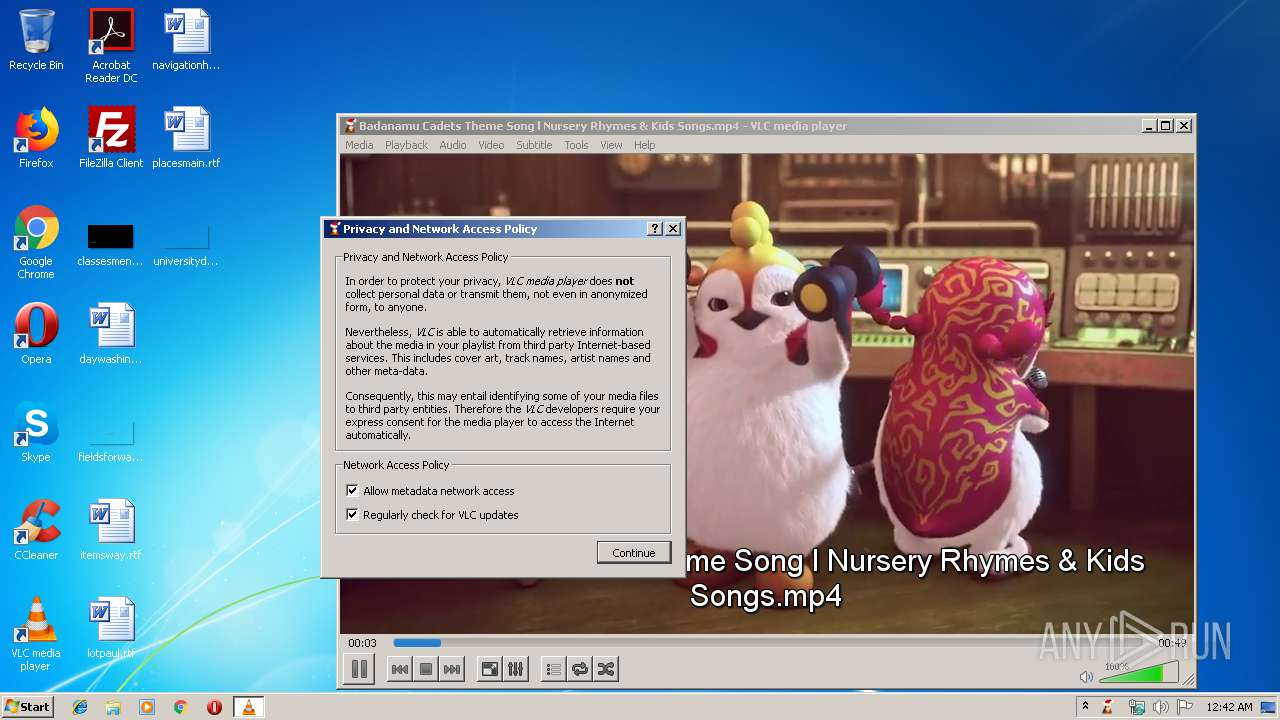Open the Tools menu in VLC
The image size is (1280, 720).
point(576,145)
